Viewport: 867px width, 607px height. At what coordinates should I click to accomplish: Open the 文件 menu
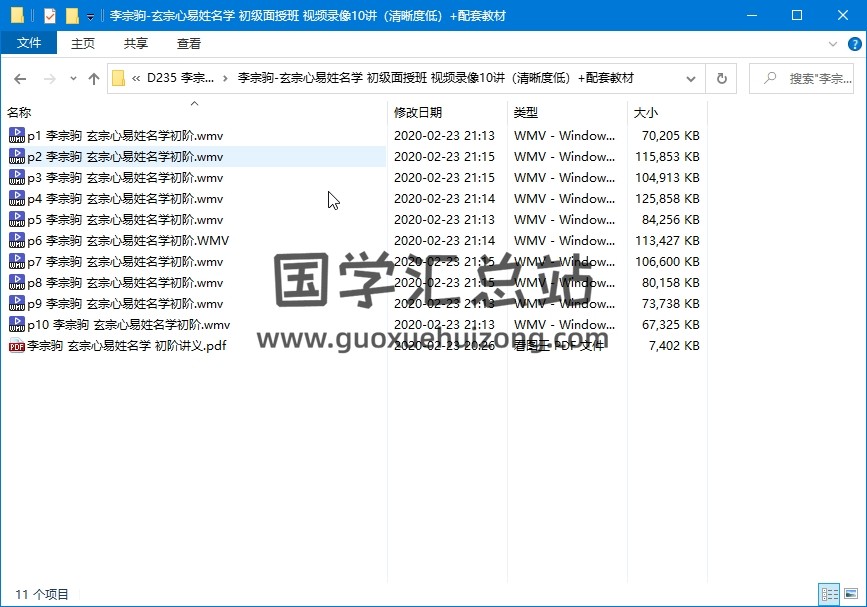coord(29,44)
